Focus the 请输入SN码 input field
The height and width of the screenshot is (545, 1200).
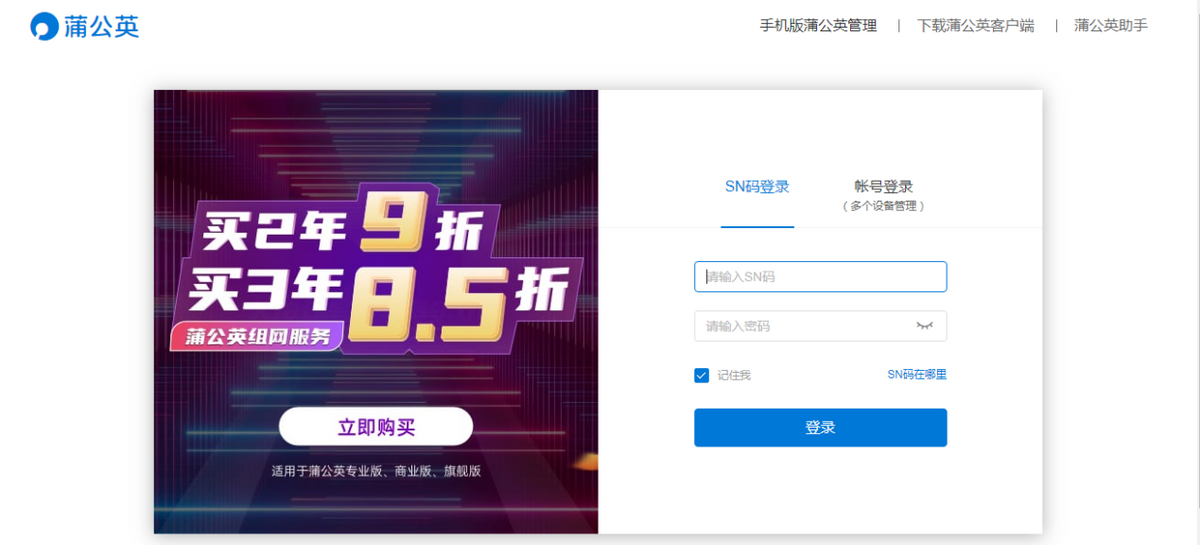click(820, 277)
